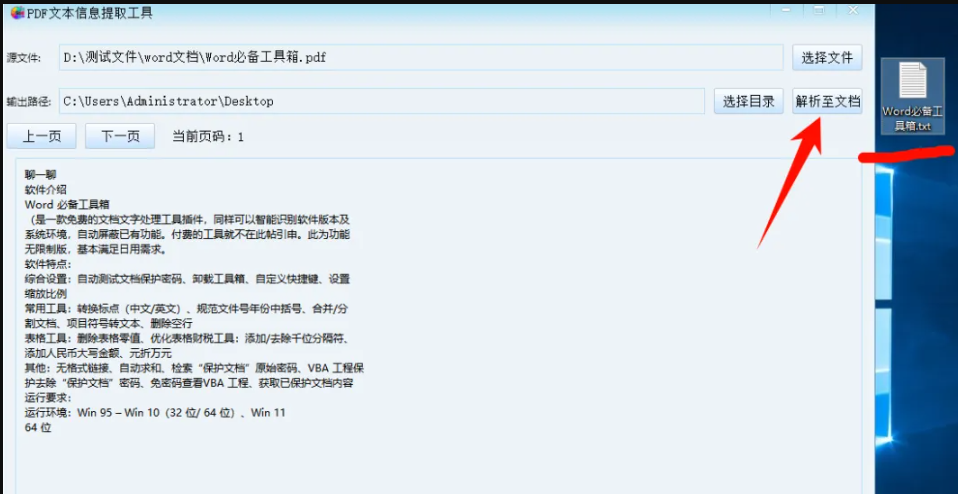Click the line starting 综合设置
This screenshot has width=958, height=494.
[187, 279]
